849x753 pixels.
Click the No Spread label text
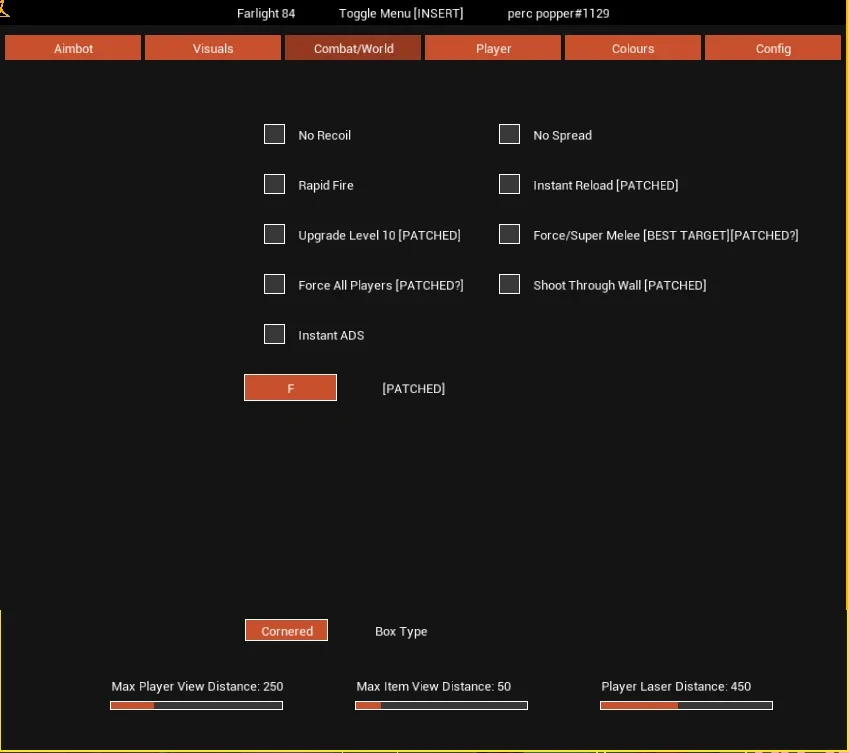(563, 135)
